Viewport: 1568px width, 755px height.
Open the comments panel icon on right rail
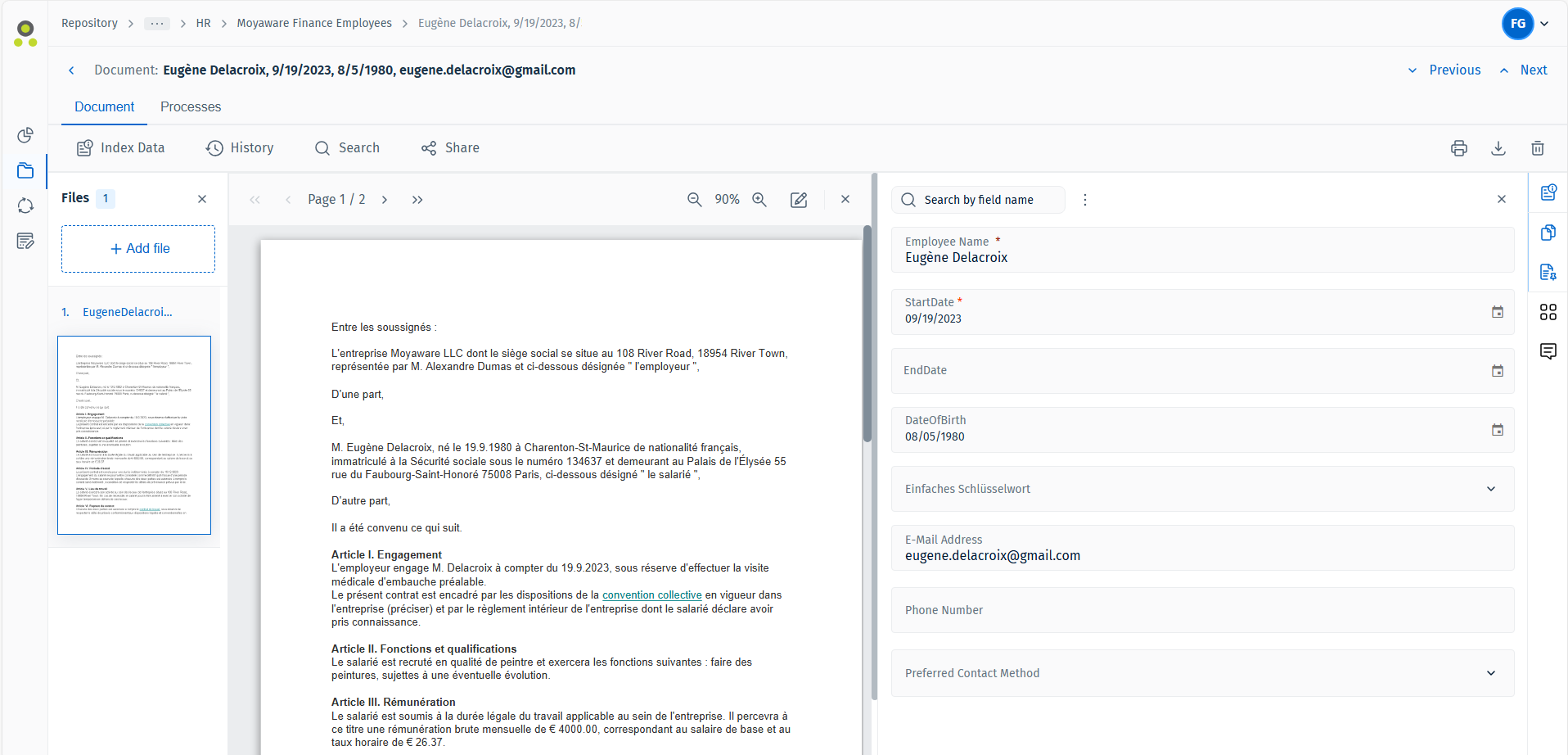pyautogui.click(x=1548, y=350)
